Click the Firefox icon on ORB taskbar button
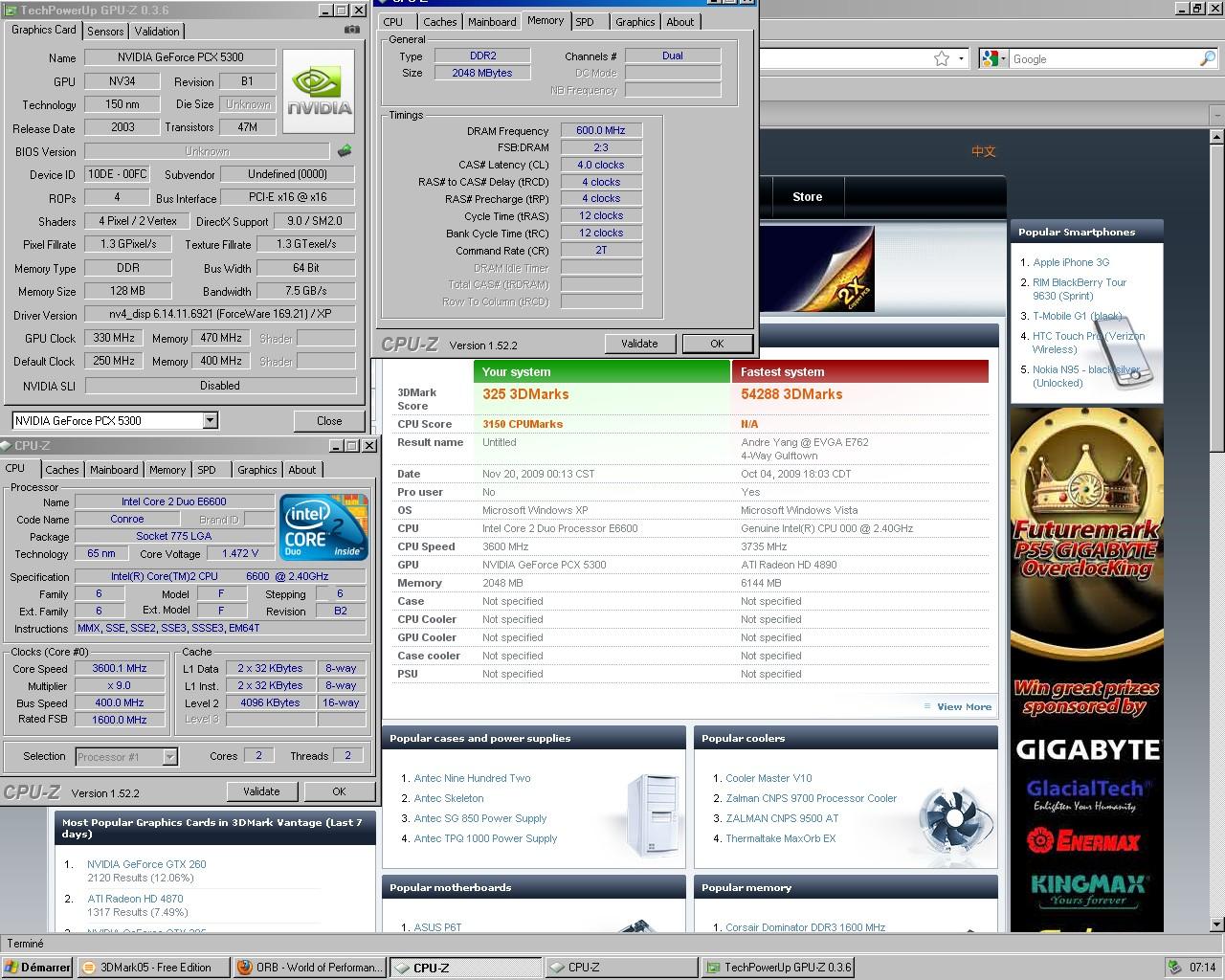Image resolution: width=1225 pixels, height=980 pixels. (245, 968)
